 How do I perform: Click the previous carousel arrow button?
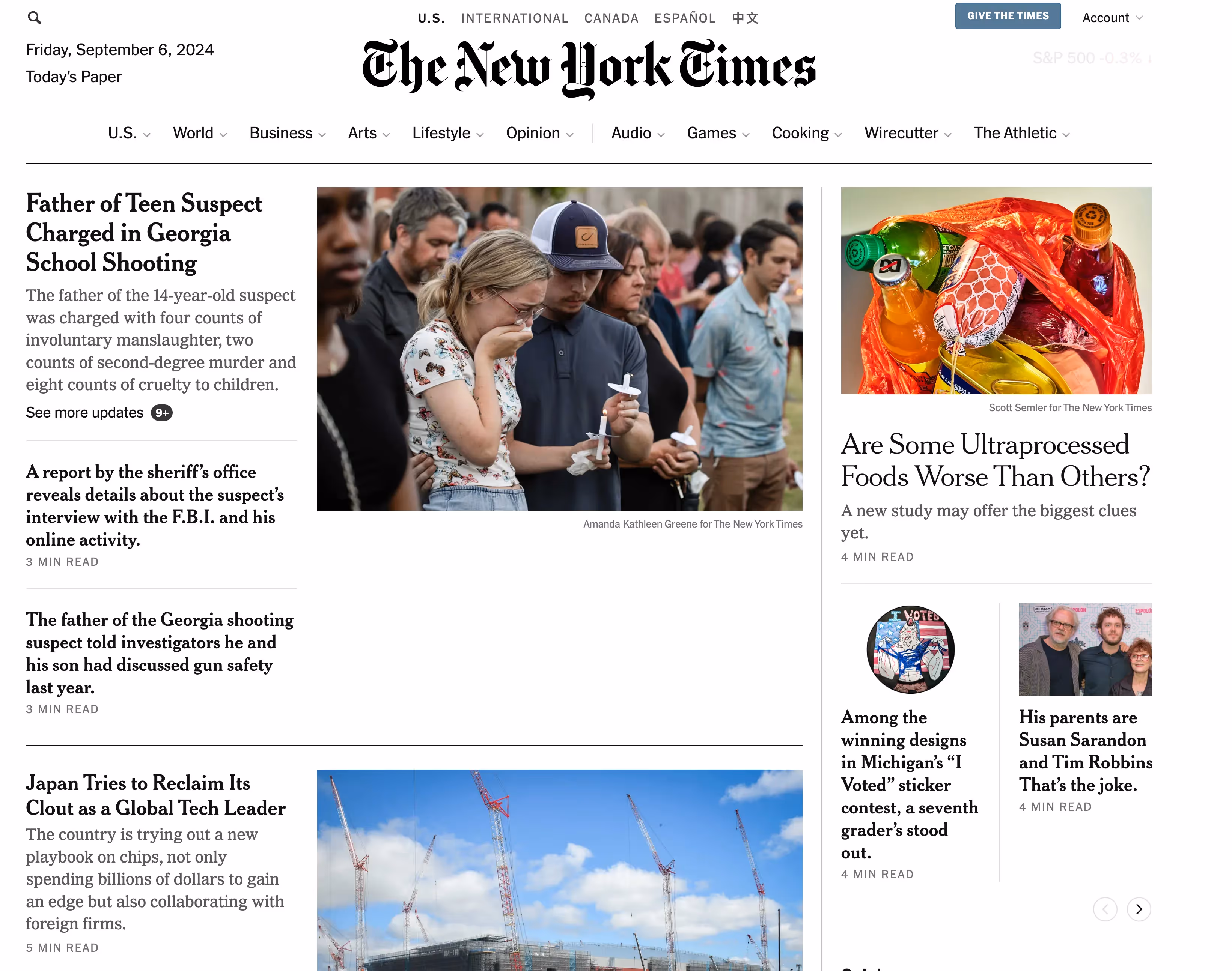[x=1105, y=909]
